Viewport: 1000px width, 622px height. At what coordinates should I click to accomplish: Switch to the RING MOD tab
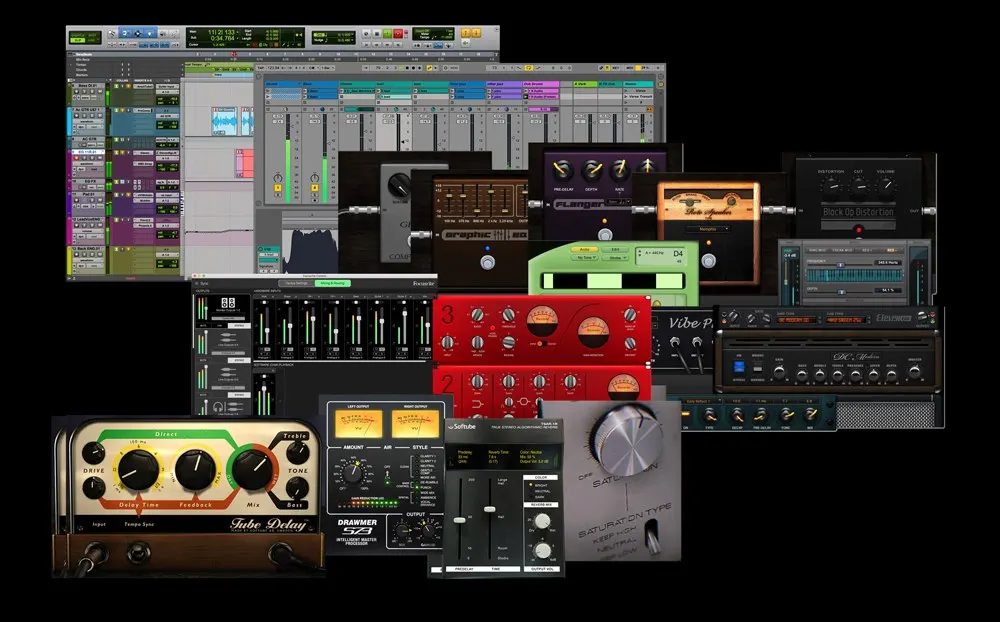818,250
